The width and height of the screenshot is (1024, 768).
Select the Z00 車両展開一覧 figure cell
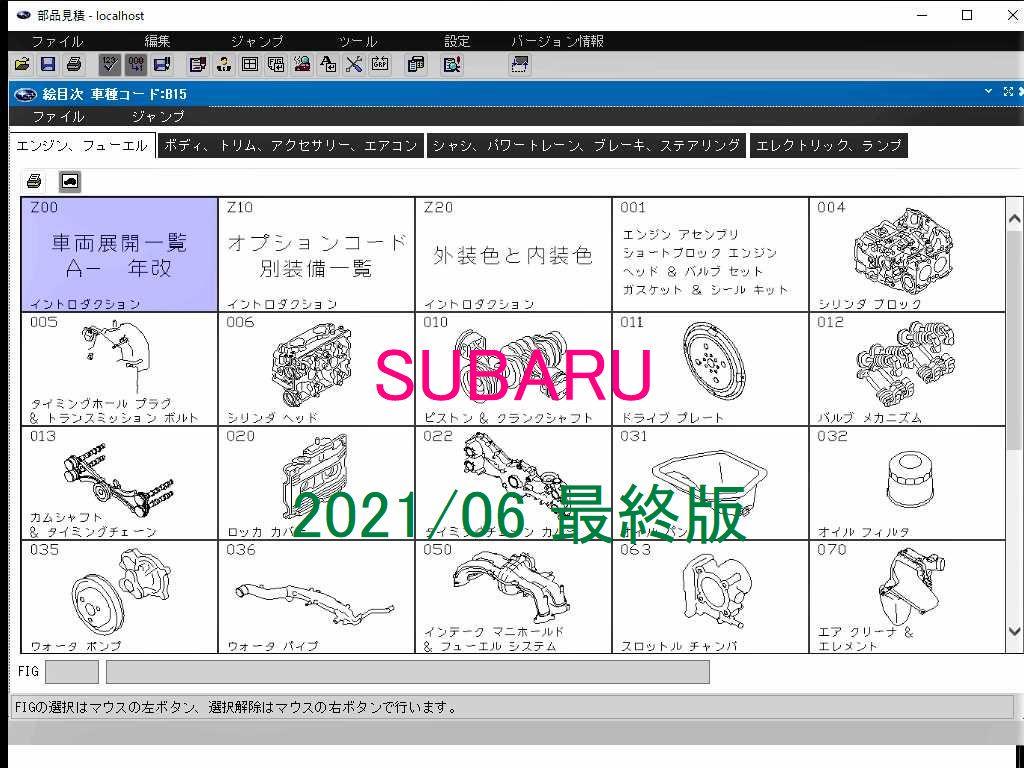click(x=118, y=255)
